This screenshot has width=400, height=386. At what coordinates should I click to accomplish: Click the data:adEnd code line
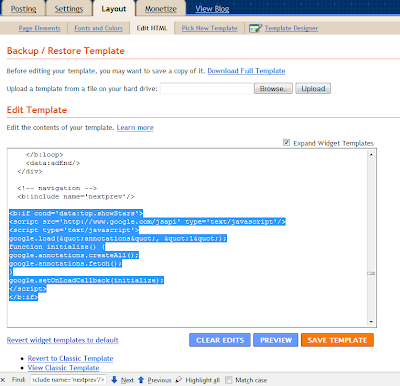click(53, 163)
